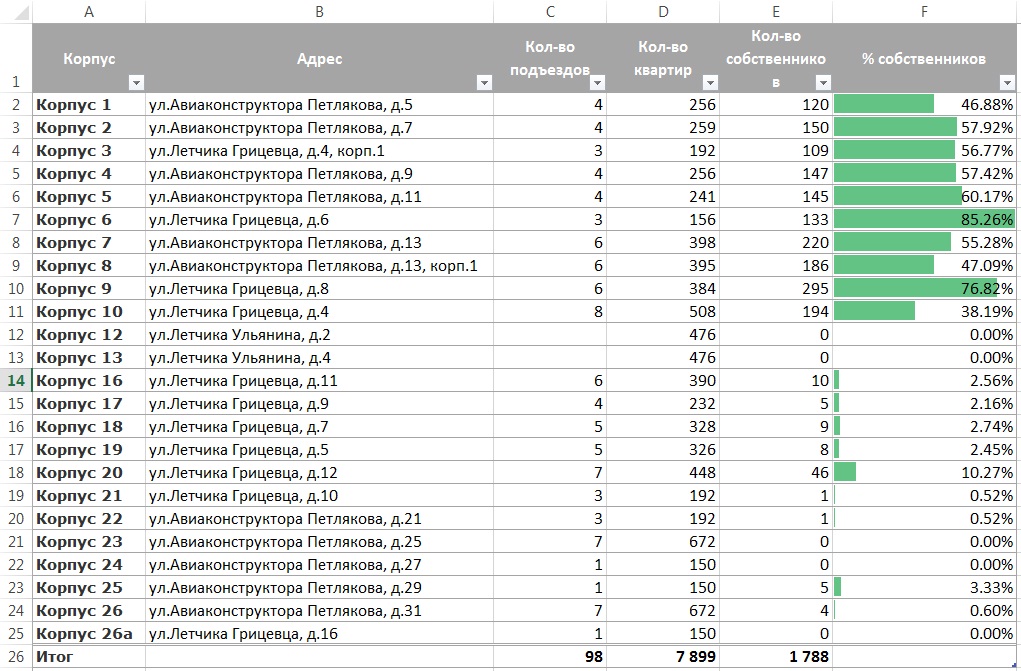Open the filter dropdown for Адрес column
Image resolution: width=1021 pixels, height=671 pixels.
click(484, 83)
